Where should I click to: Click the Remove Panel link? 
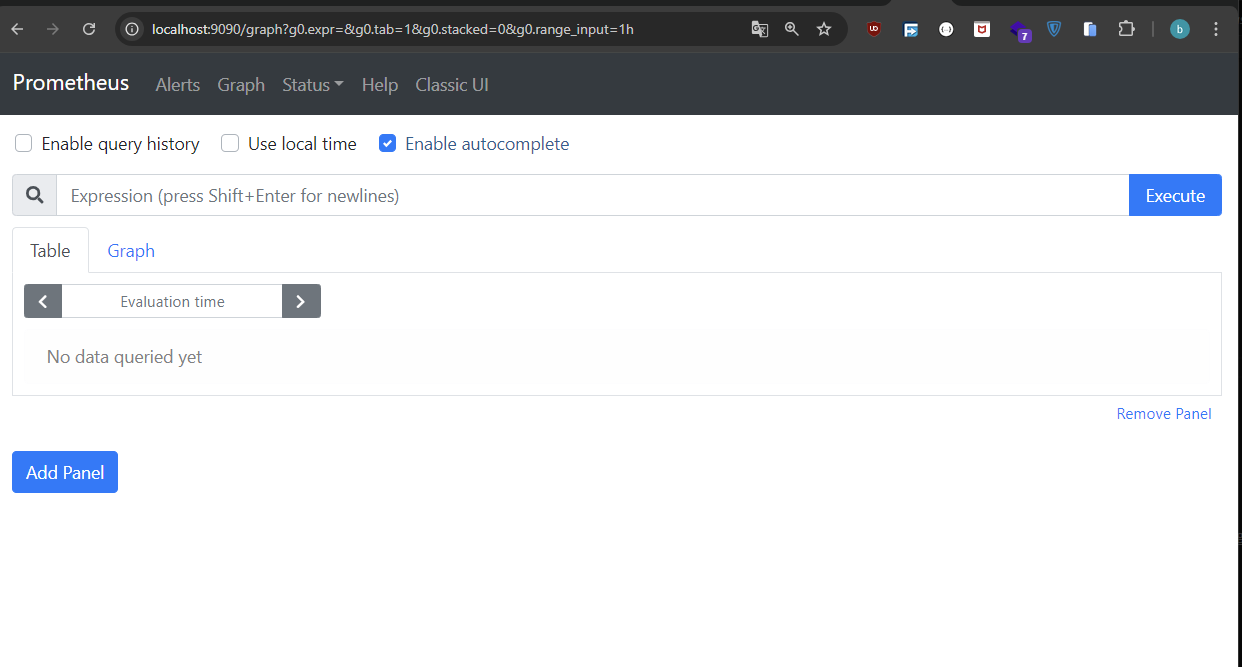point(1164,414)
